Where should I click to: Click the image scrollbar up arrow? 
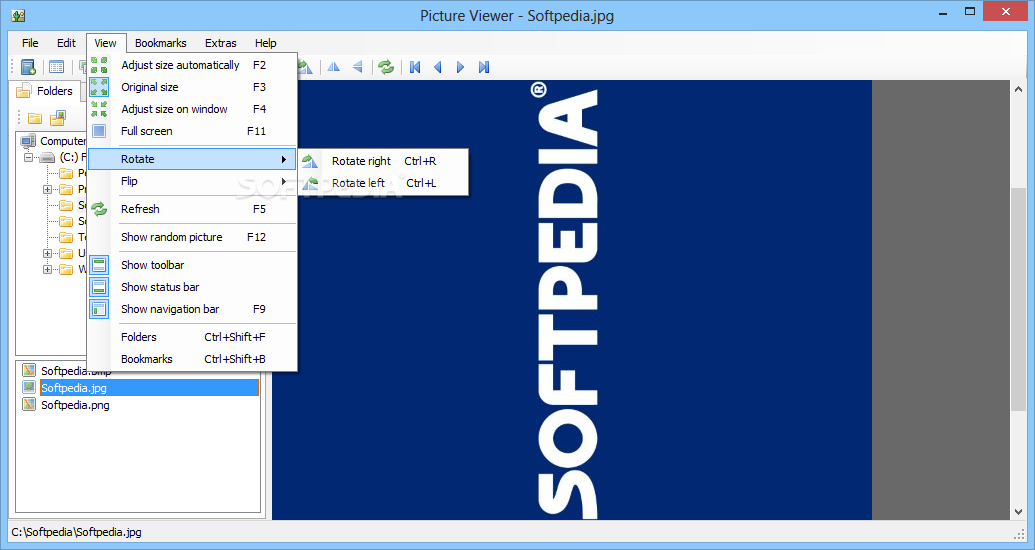[1019, 88]
